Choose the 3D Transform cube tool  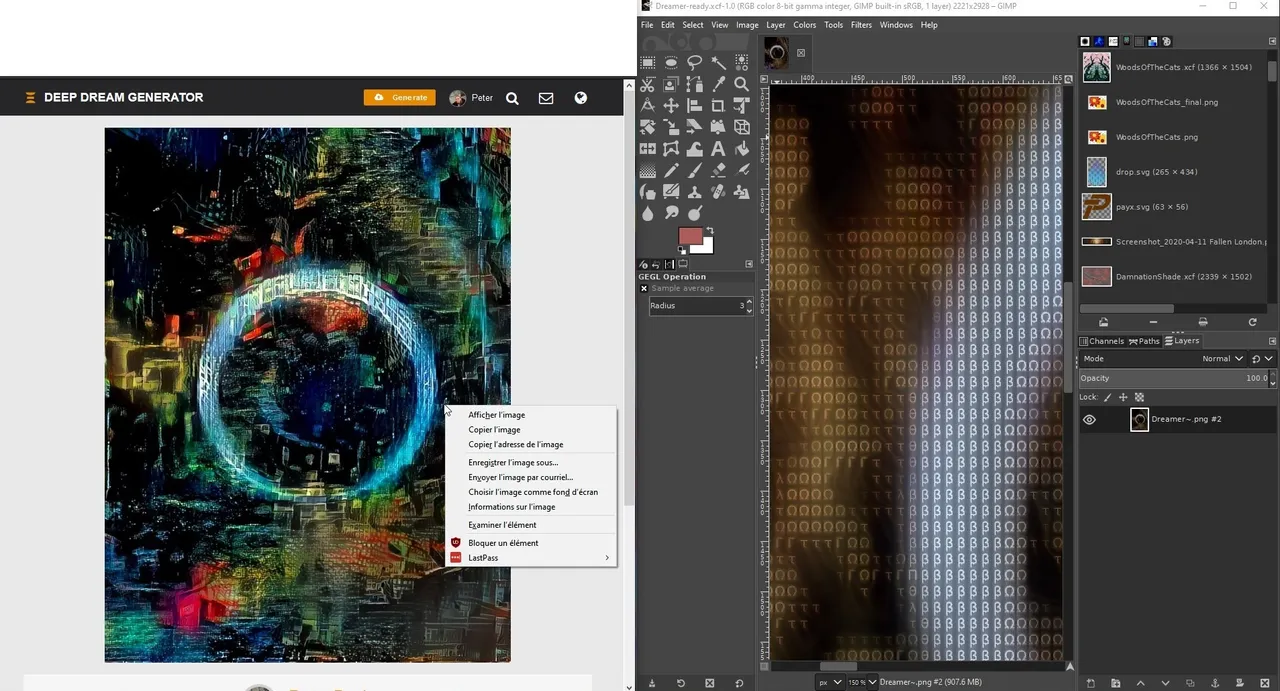click(x=741, y=127)
